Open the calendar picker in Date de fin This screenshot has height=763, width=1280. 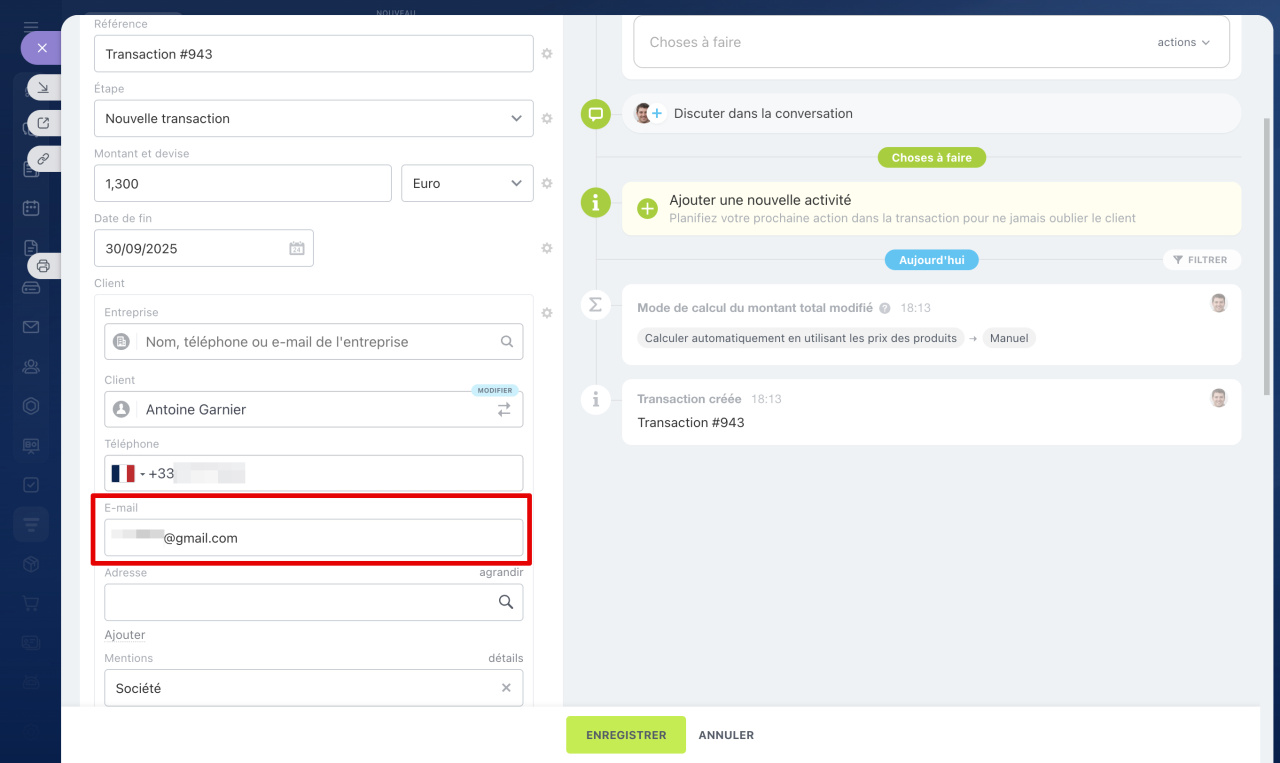(x=296, y=249)
